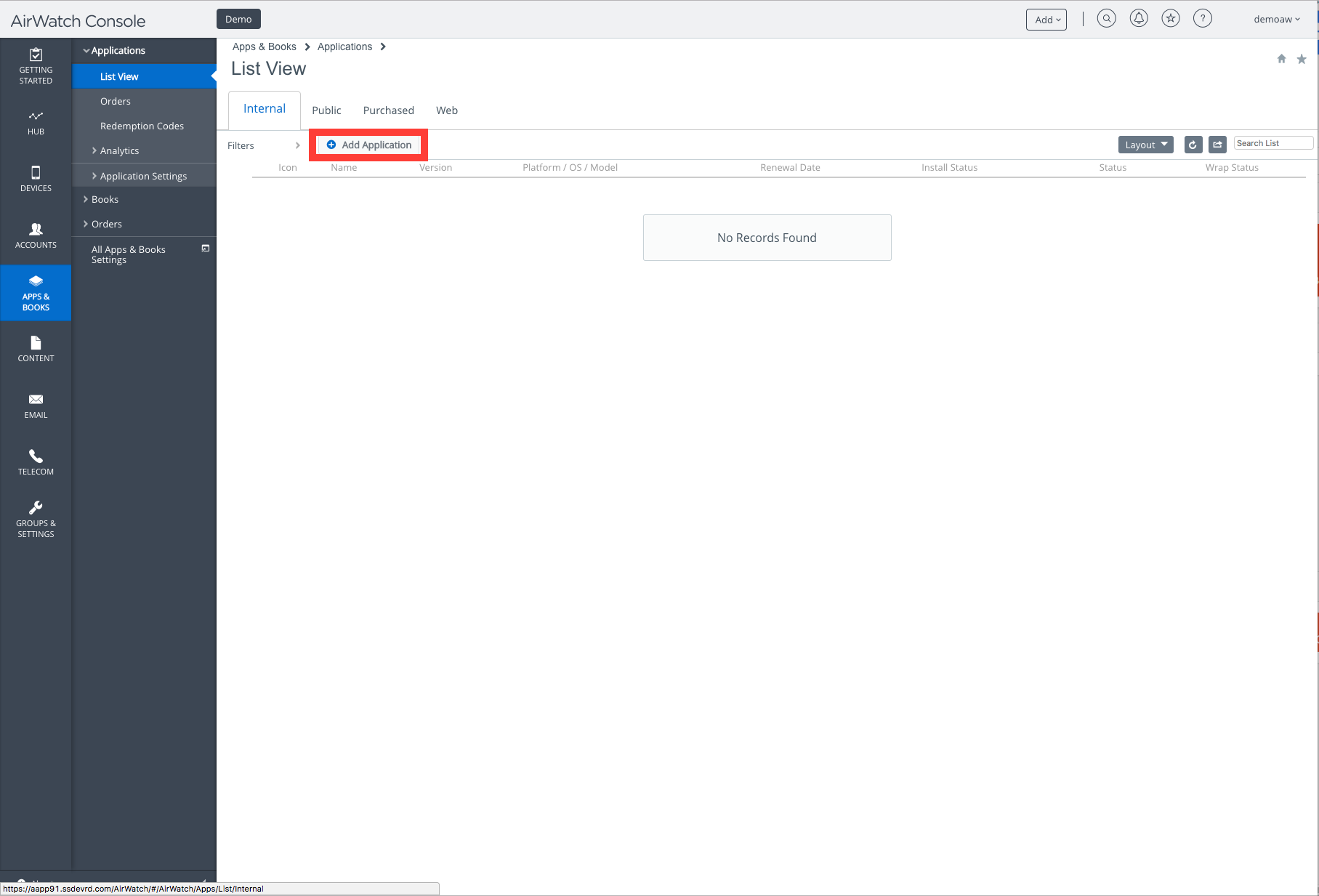Open the Add dropdown in header

click(x=1046, y=20)
